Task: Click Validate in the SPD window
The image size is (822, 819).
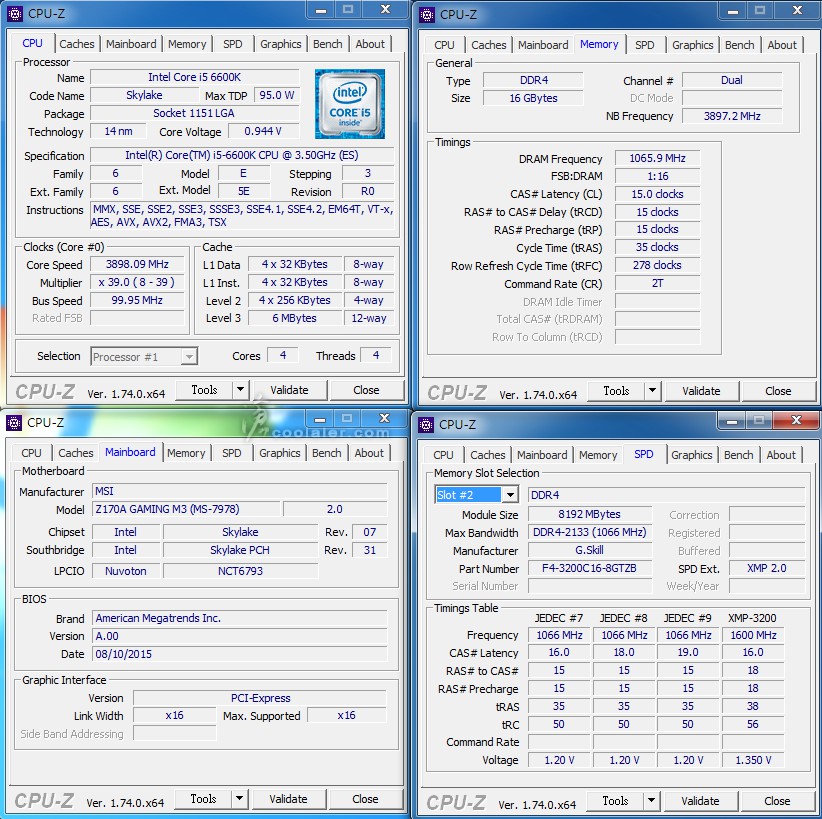Action: click(700, 801)
